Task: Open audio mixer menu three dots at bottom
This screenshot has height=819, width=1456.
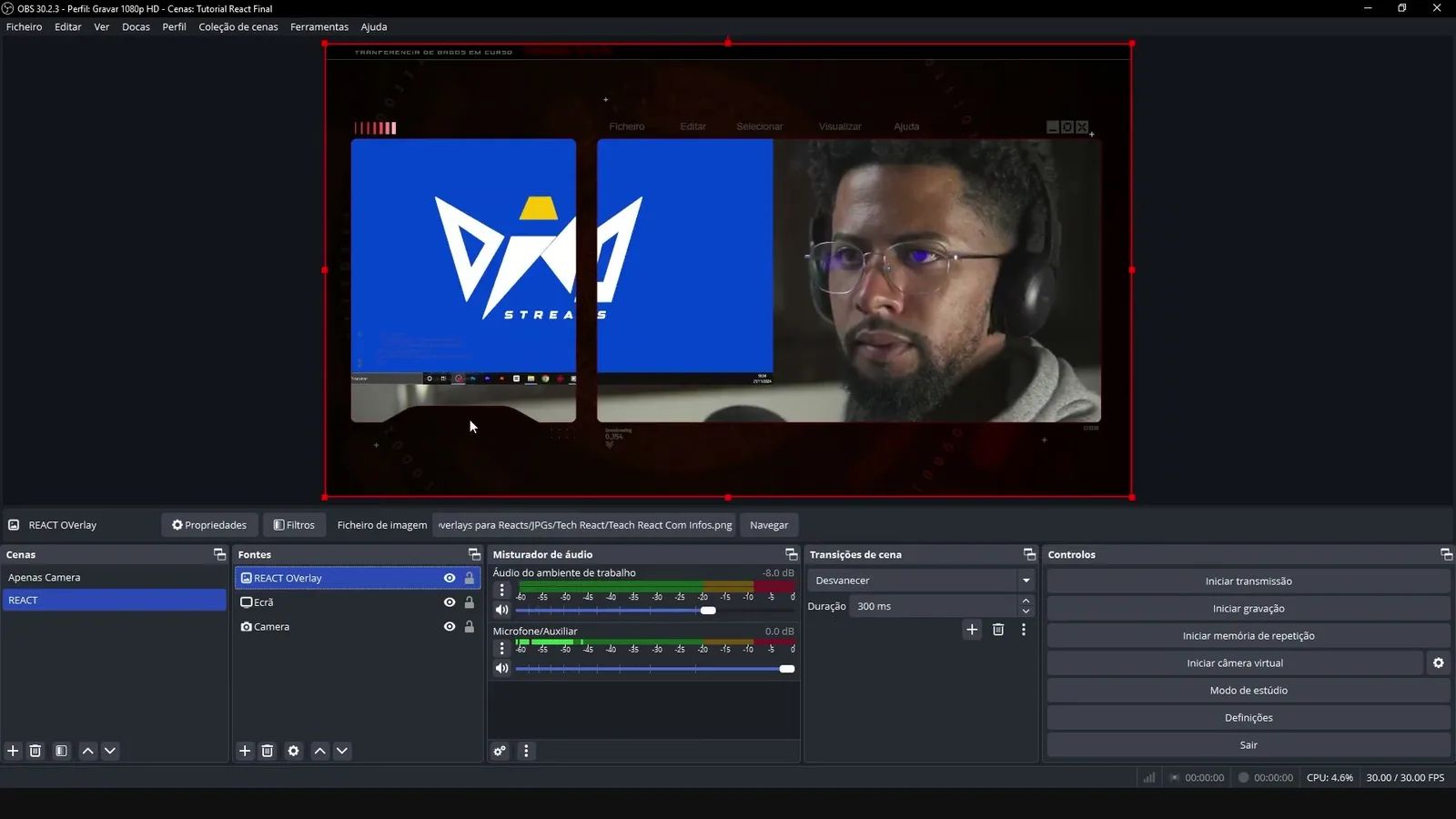Action: (526, 751)
